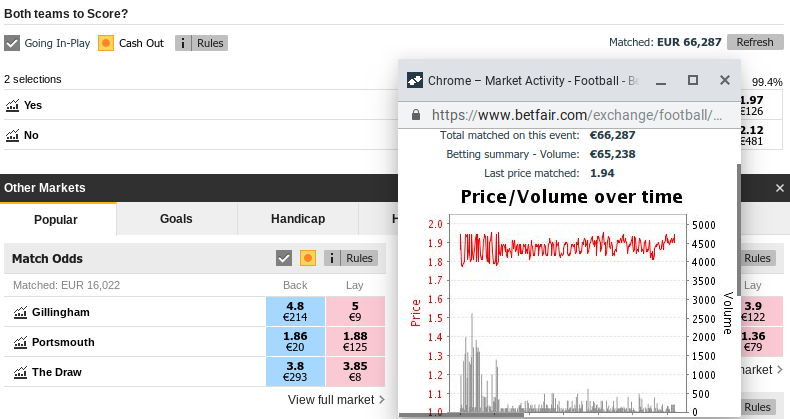
Task: Click The Draw selection name
Action: (x=57, y=372)
